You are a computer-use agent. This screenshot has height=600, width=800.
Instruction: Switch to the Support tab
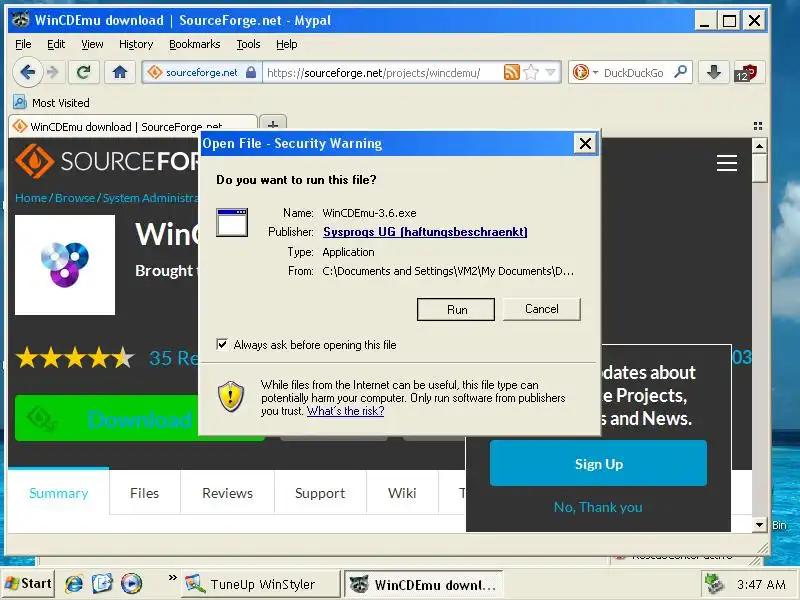click(x=320, y=493)
